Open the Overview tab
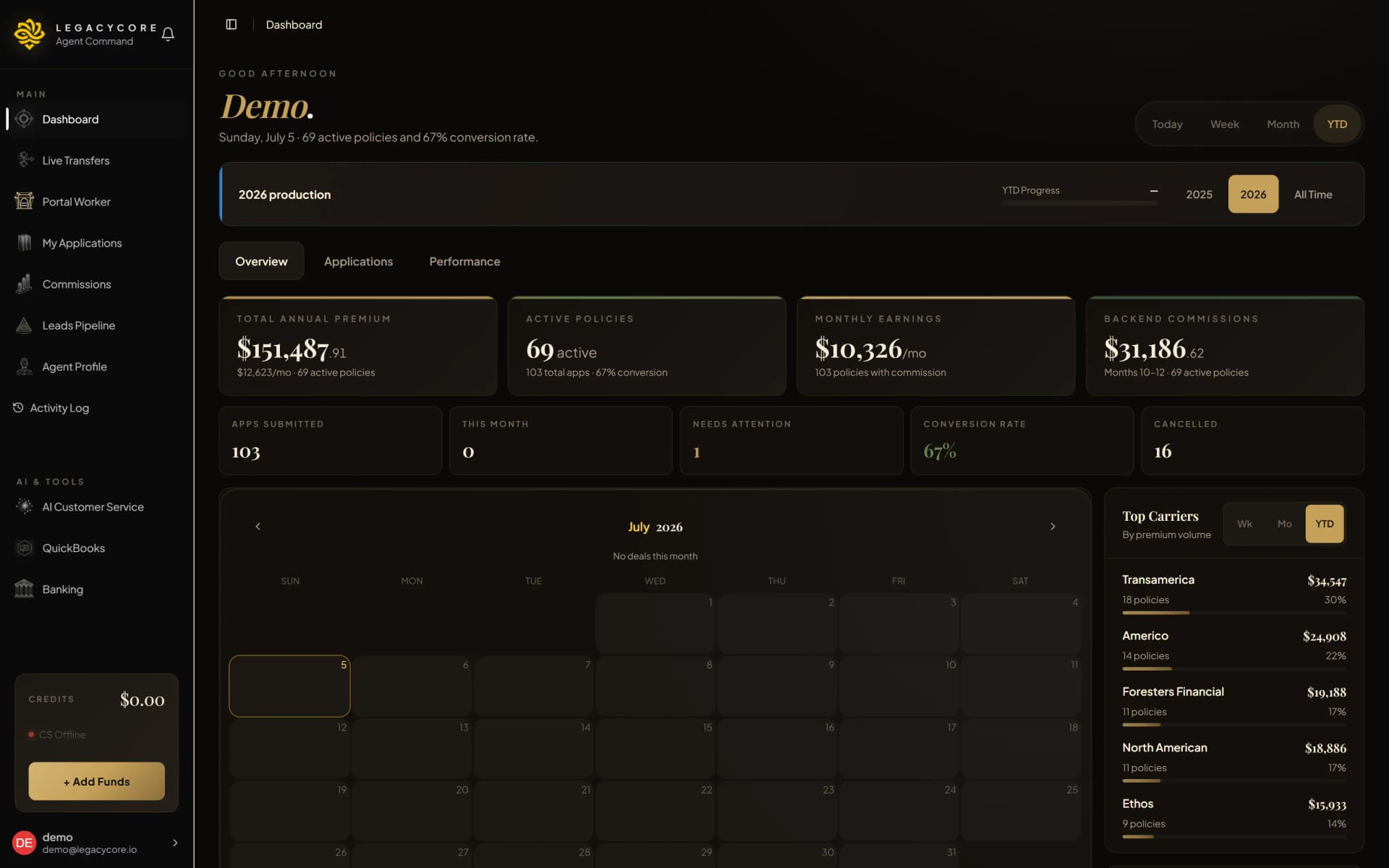 [x=261, y=261]
